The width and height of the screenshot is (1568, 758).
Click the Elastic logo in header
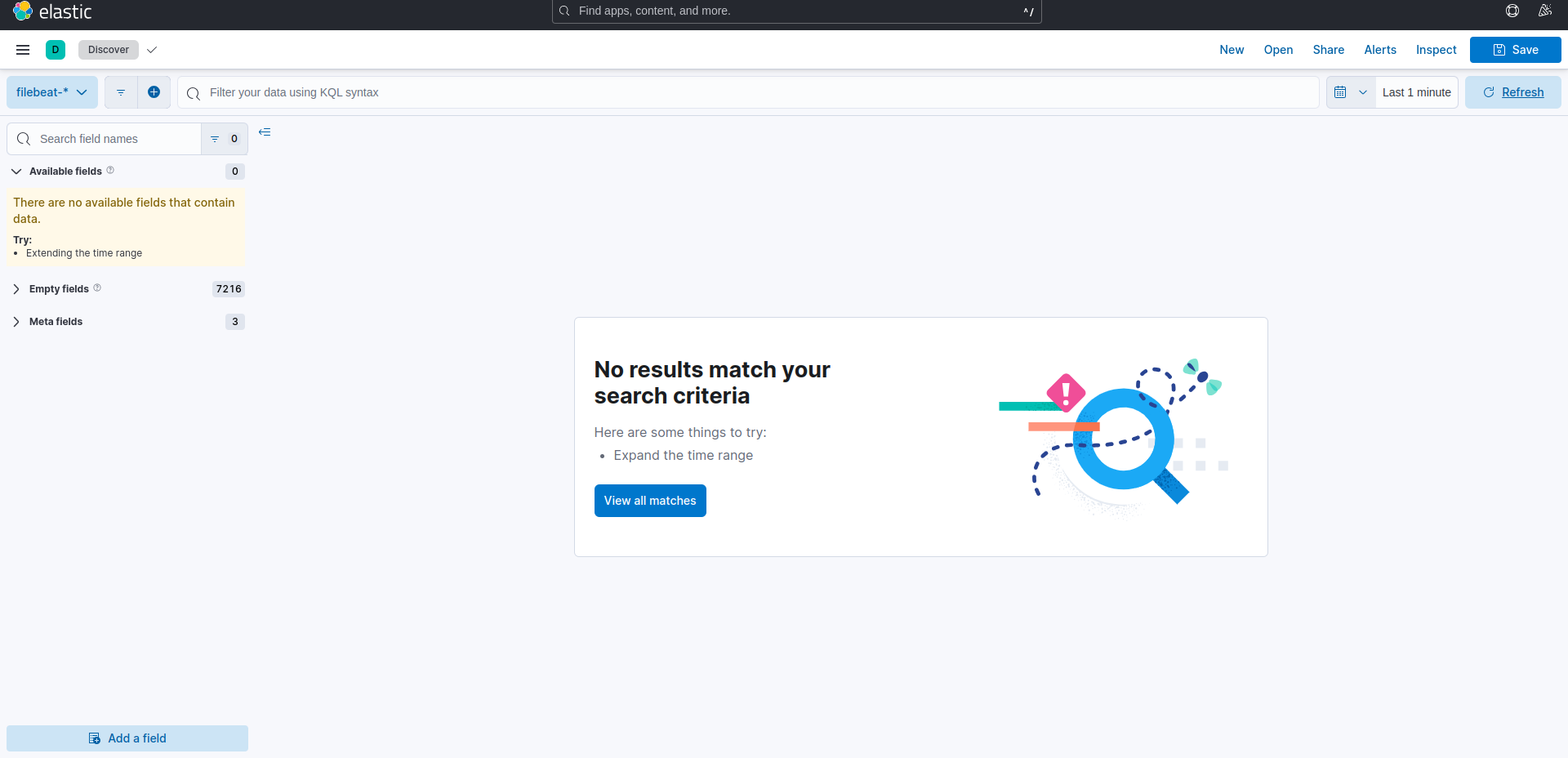pos(52,11)
